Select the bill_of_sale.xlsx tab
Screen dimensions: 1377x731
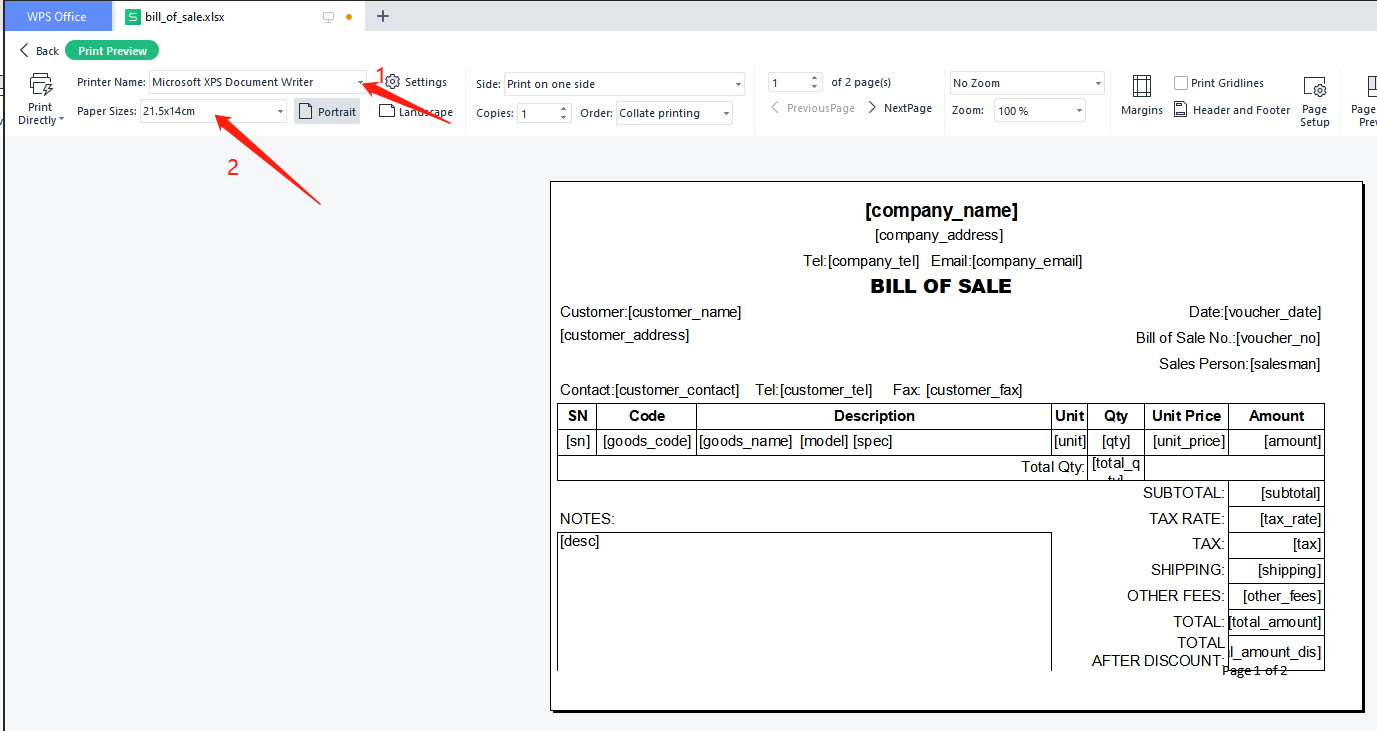(x=184, y=17)
